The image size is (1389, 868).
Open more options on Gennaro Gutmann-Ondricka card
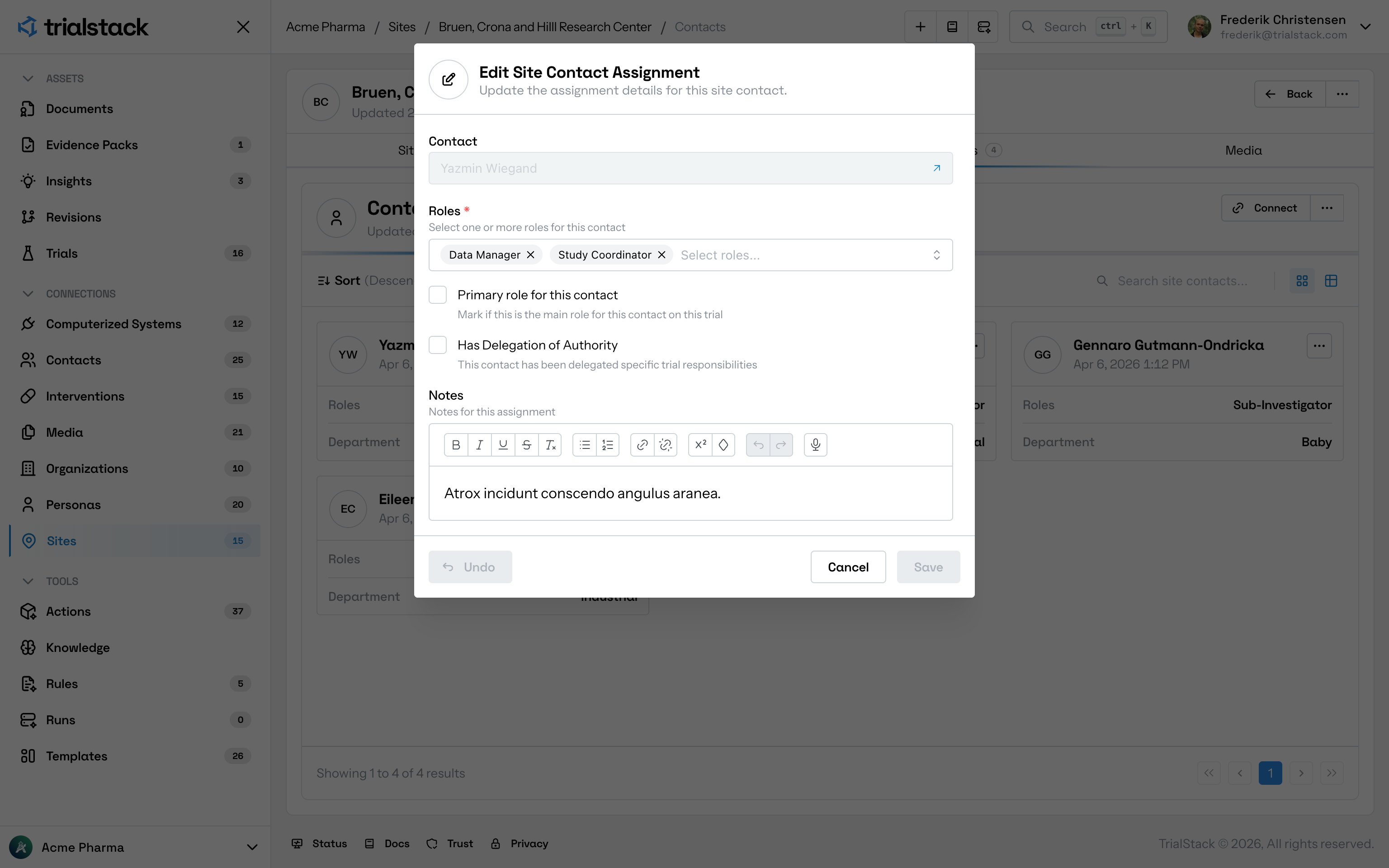point(1319,345)
